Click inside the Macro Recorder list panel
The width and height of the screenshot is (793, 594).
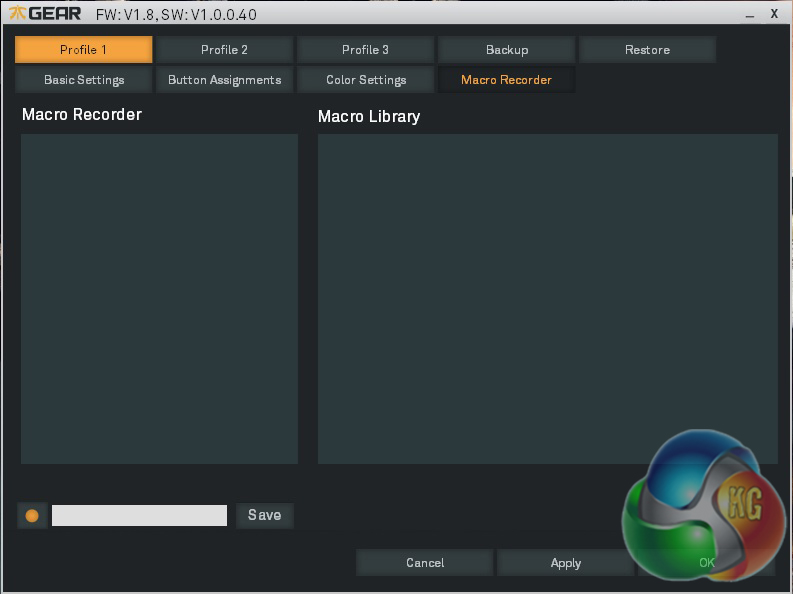[x=159, y=298]
